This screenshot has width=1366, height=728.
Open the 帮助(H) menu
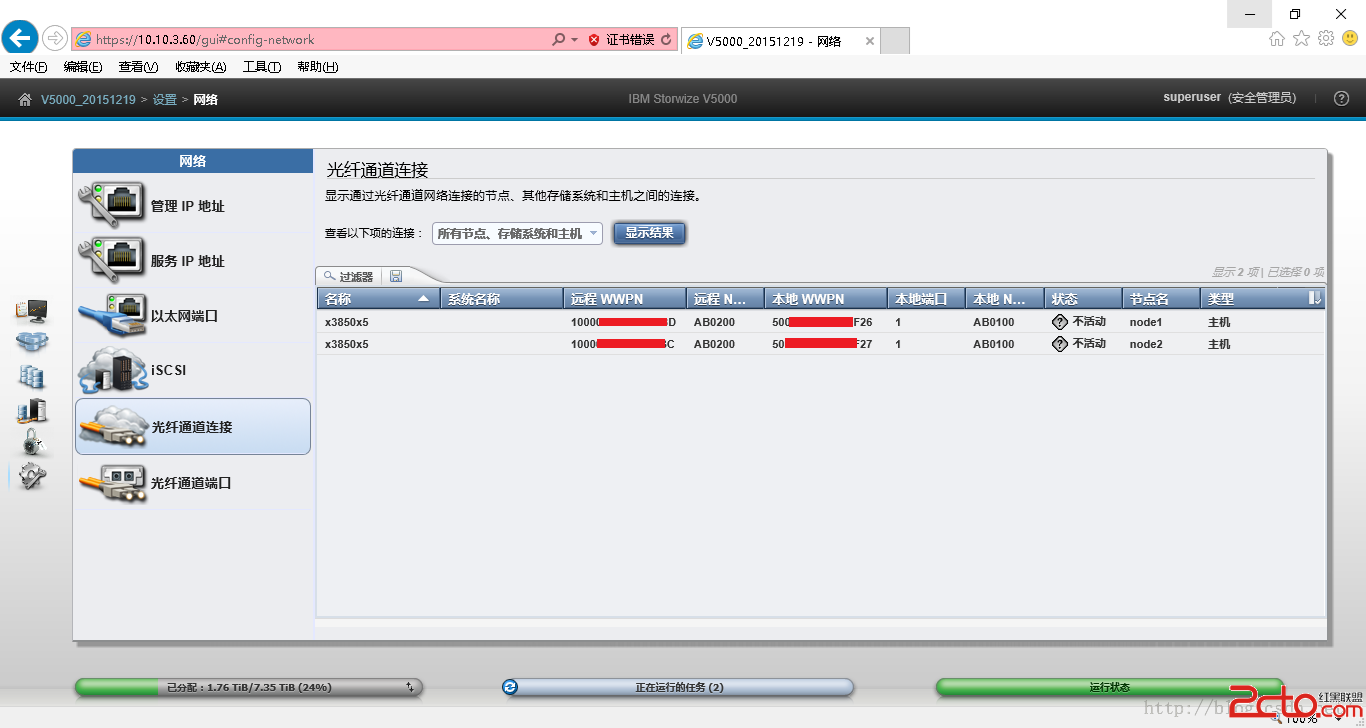click(x=317, y=67)
